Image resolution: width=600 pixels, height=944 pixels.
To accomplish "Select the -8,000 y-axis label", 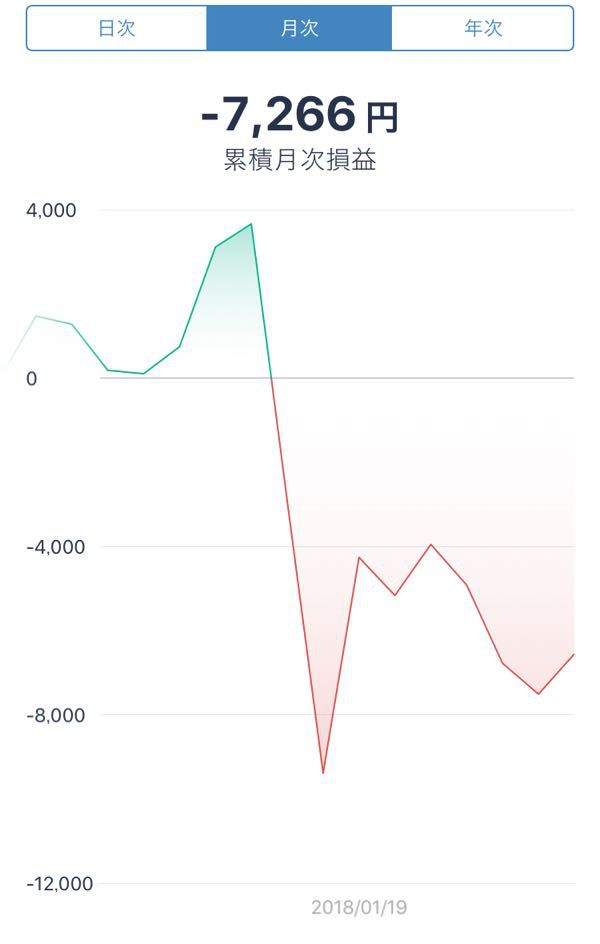I will [47, 715].
